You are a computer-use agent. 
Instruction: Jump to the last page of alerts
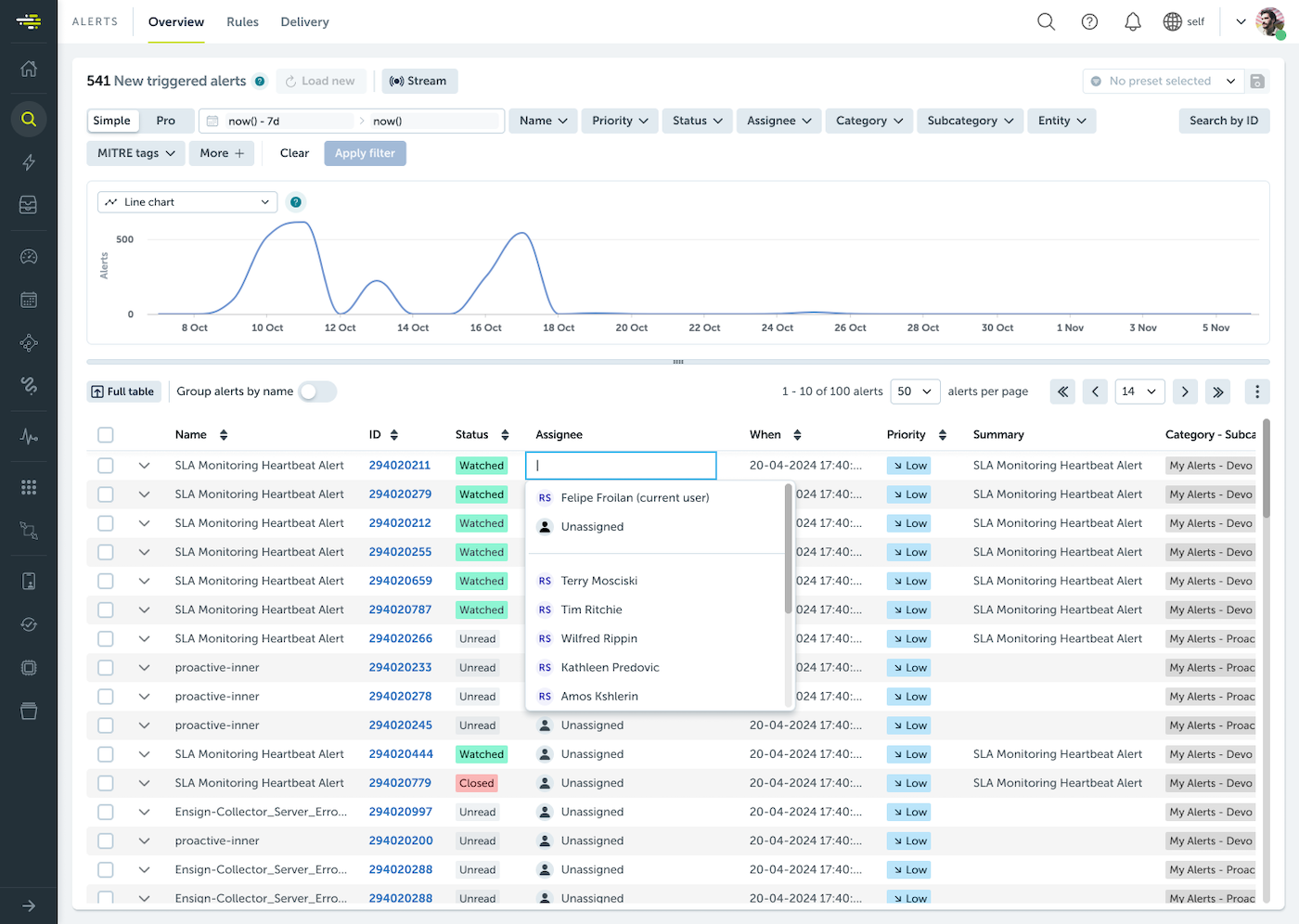pos(1217,391)
